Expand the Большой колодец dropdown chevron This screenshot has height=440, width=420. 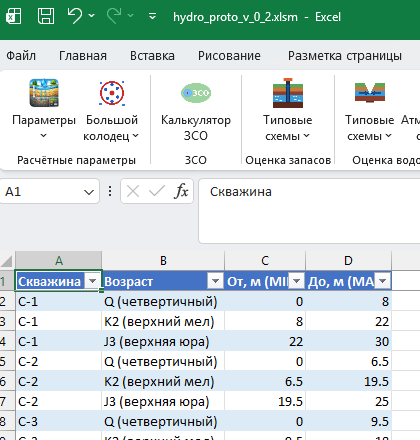[x=135, y=136]
